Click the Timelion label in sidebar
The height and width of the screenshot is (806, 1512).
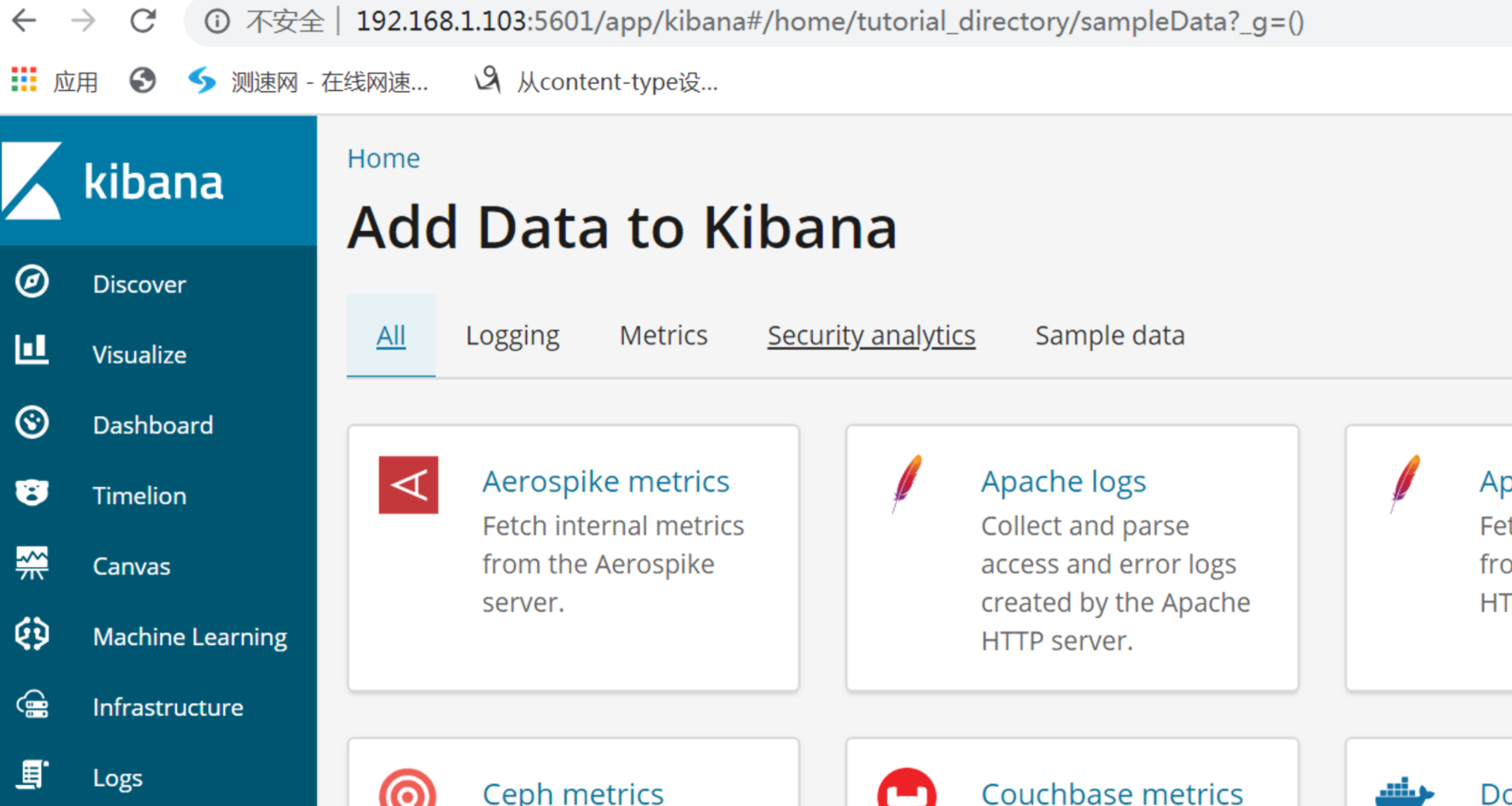(140, 497)
